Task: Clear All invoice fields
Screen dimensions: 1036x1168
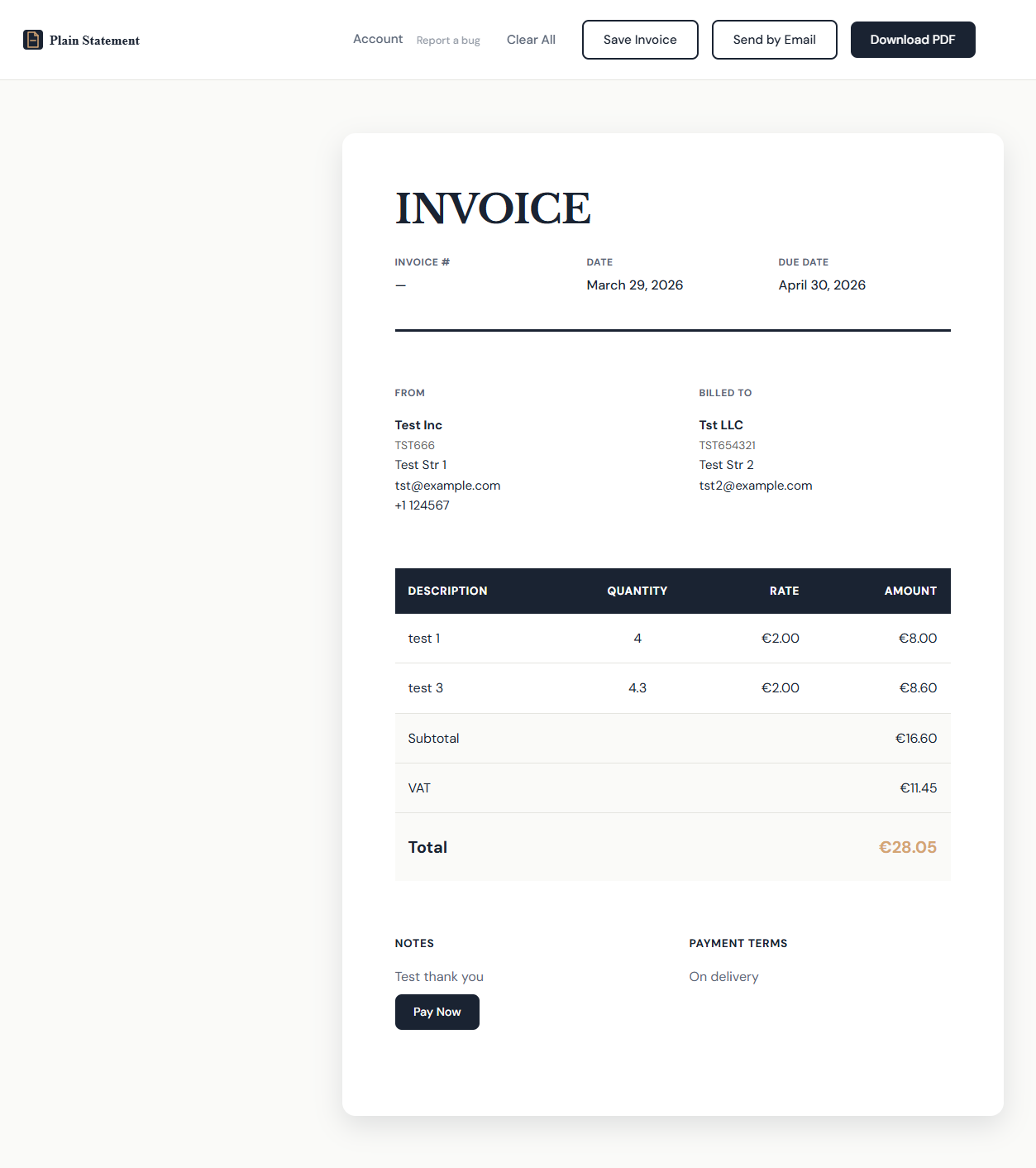Action: (531, 40)
